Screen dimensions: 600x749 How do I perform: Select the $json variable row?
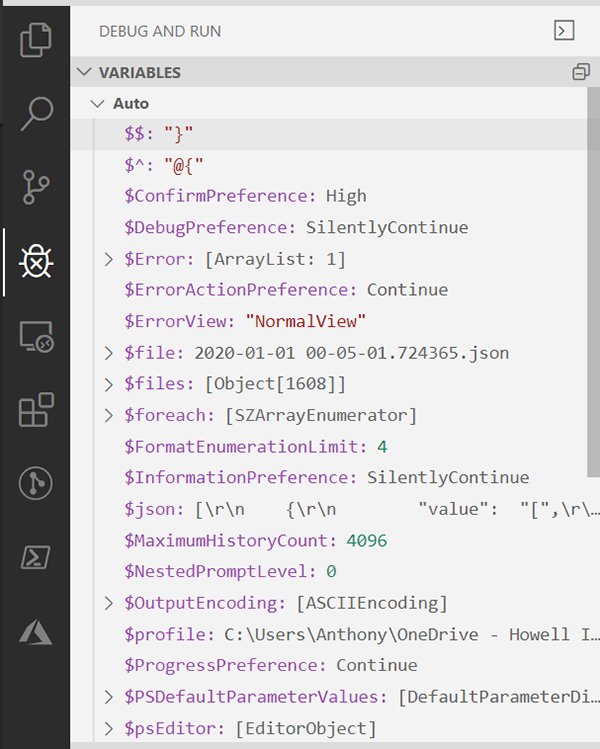pos(300,509)
